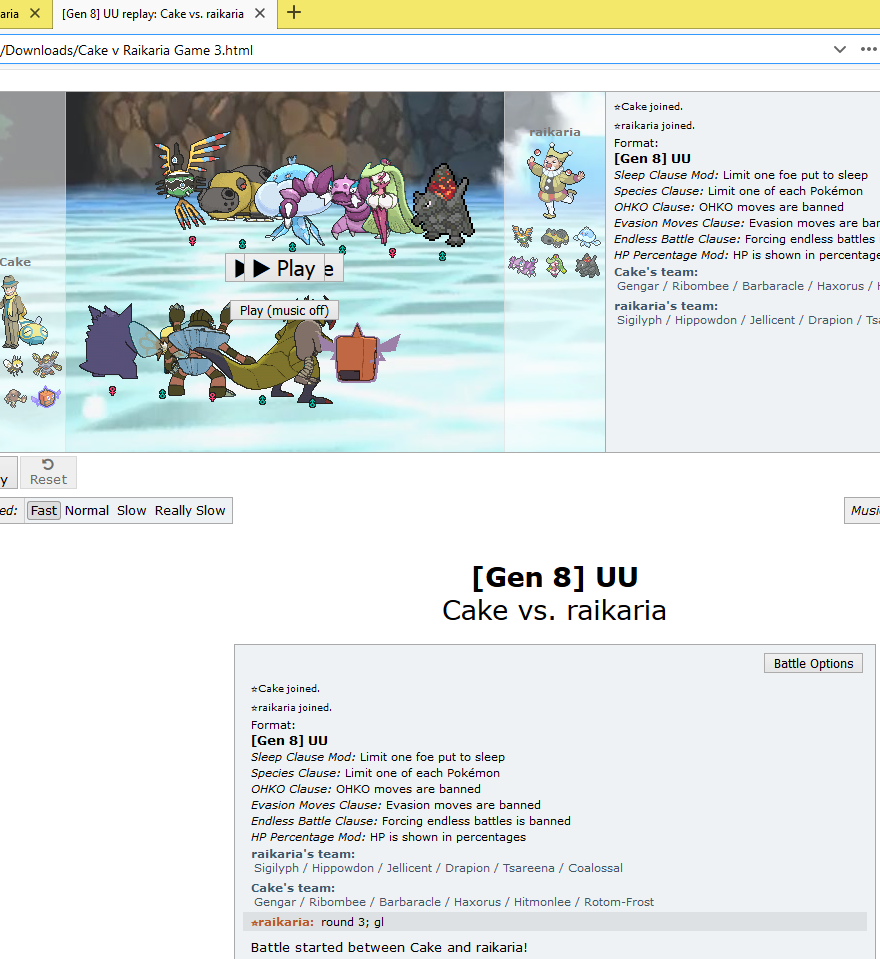Screen dimensions: 880x959
Task: Click the large Rotom-Frost battle sprite
Action: pyautogui.click(x=360, y=355)
